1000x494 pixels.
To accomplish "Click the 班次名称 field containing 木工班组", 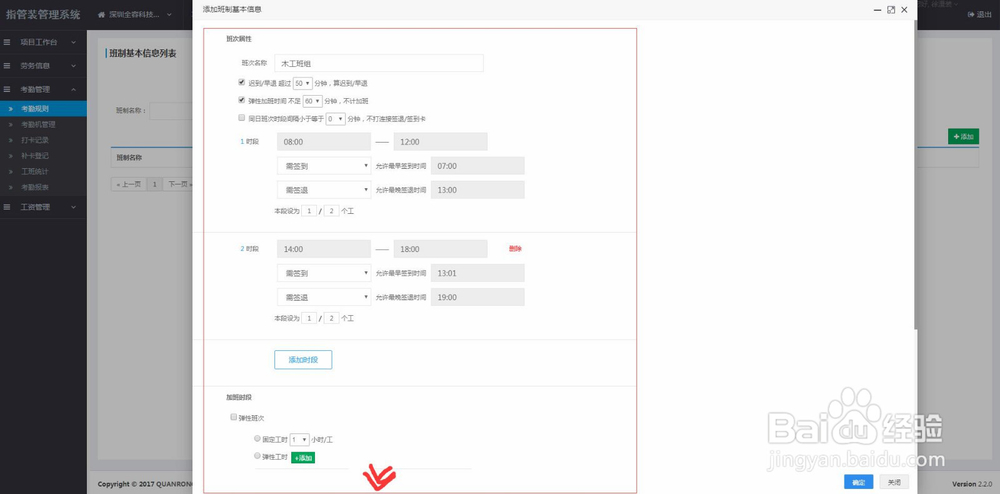I will click(x=379, y=63).
